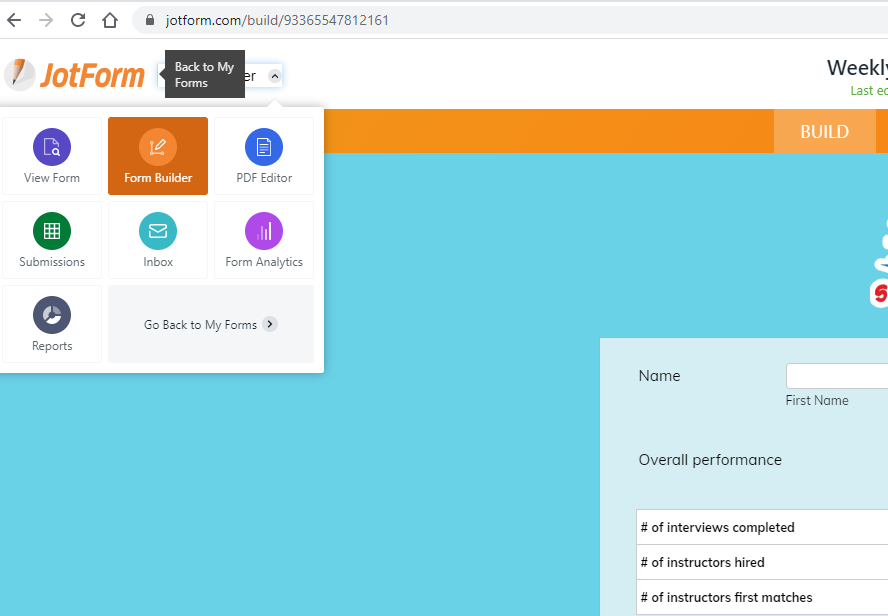Screen dimensions: 888x616
Task: Open the Inbox envelope icon
Action: tap(158, 232)
